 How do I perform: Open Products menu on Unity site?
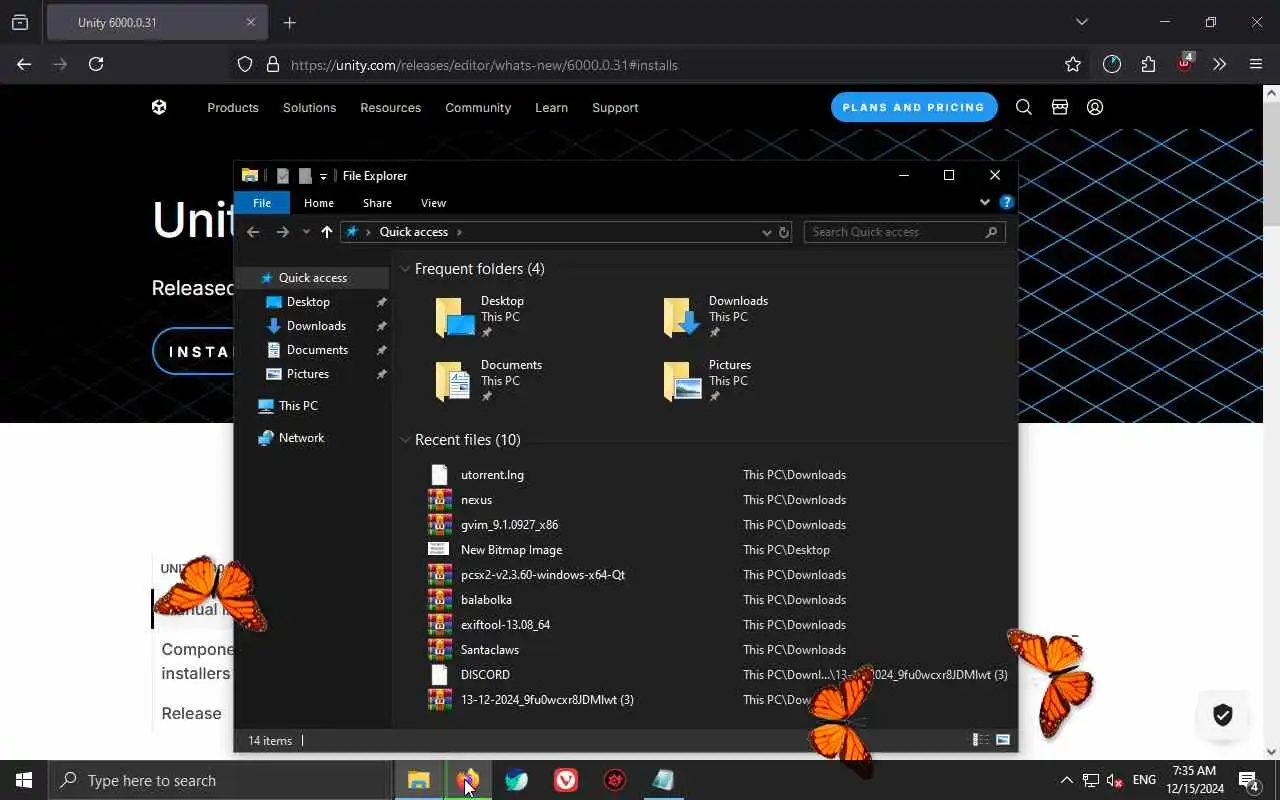[x=233, y=108]
